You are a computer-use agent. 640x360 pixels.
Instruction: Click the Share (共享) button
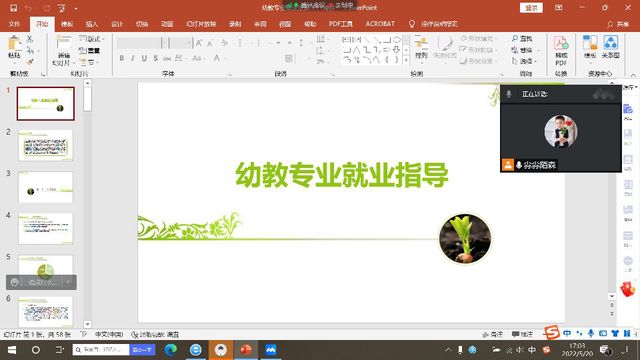tap(618, 24)
